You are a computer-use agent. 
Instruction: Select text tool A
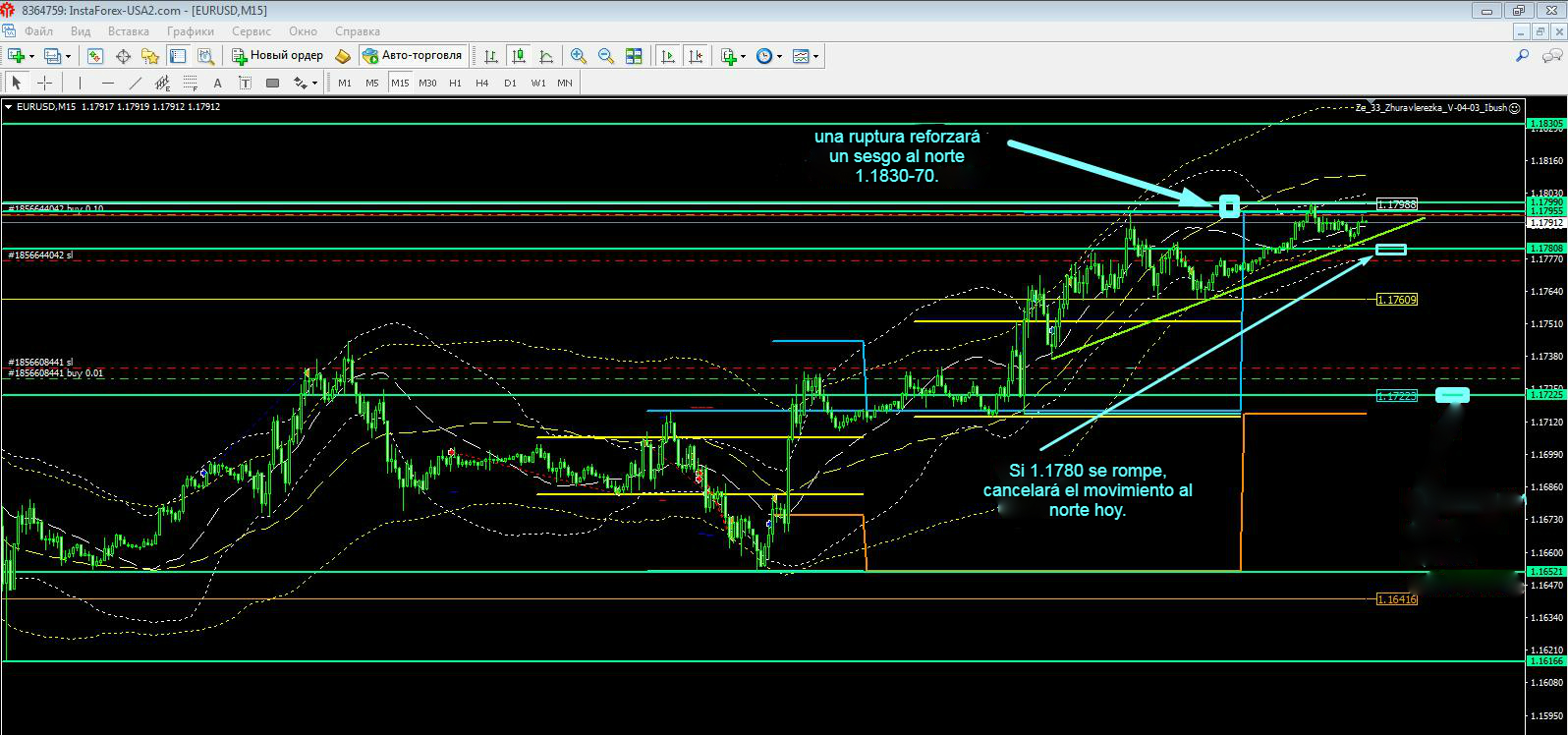[x=217, y=83]
